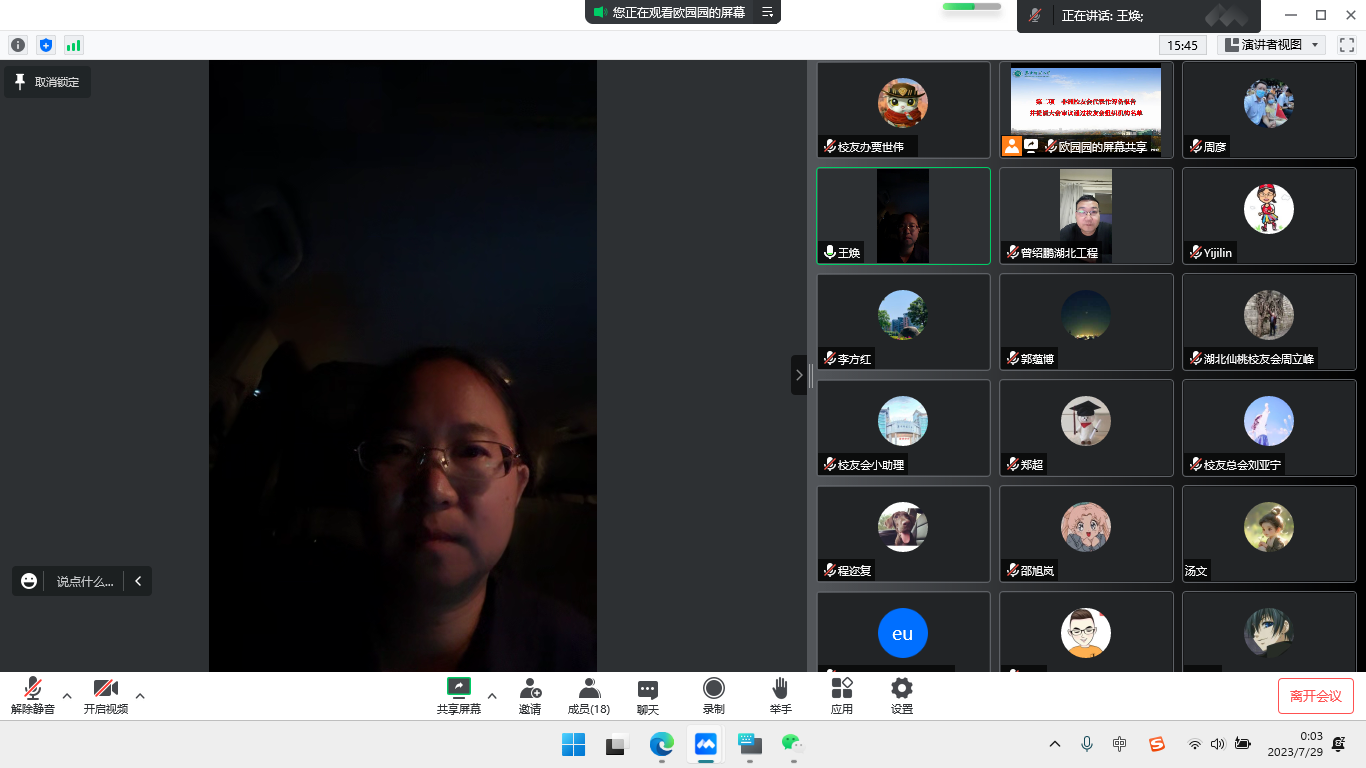Start recording with 录制 icon
The width and height of the screenshot is (1366, 768).
pos(713,695)
